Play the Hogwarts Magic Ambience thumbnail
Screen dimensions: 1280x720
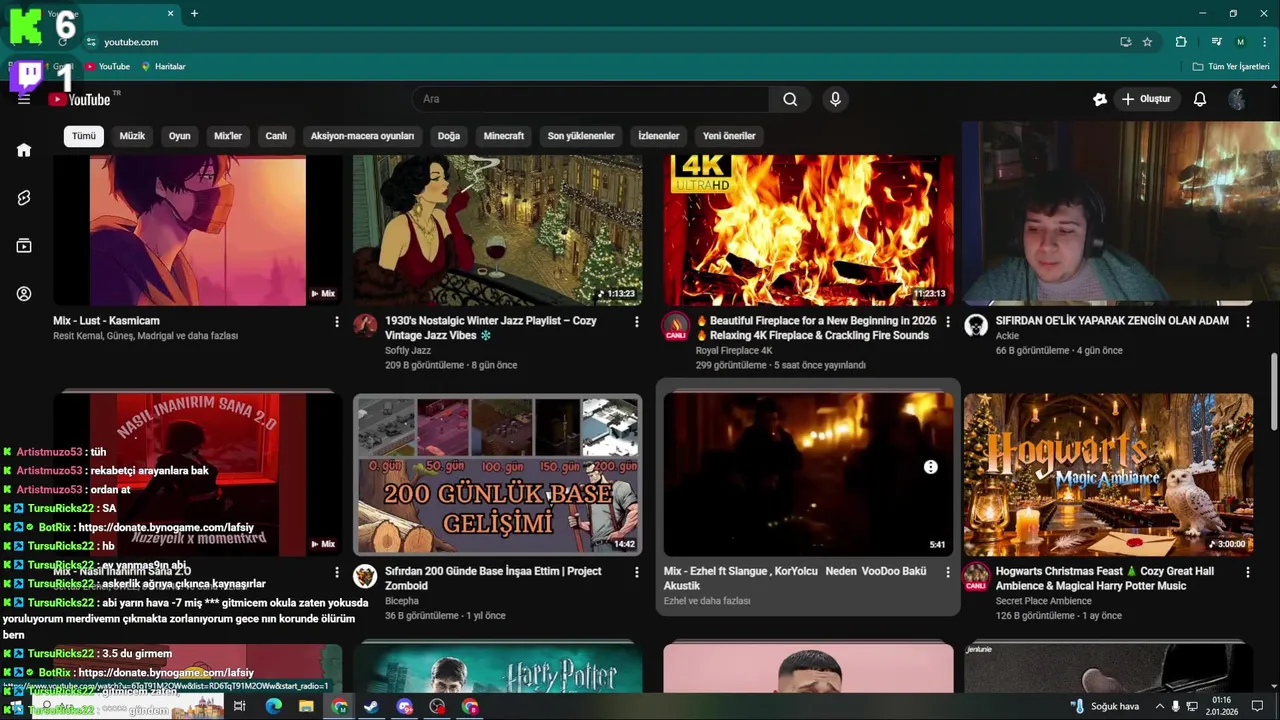tap(1108, 474)
